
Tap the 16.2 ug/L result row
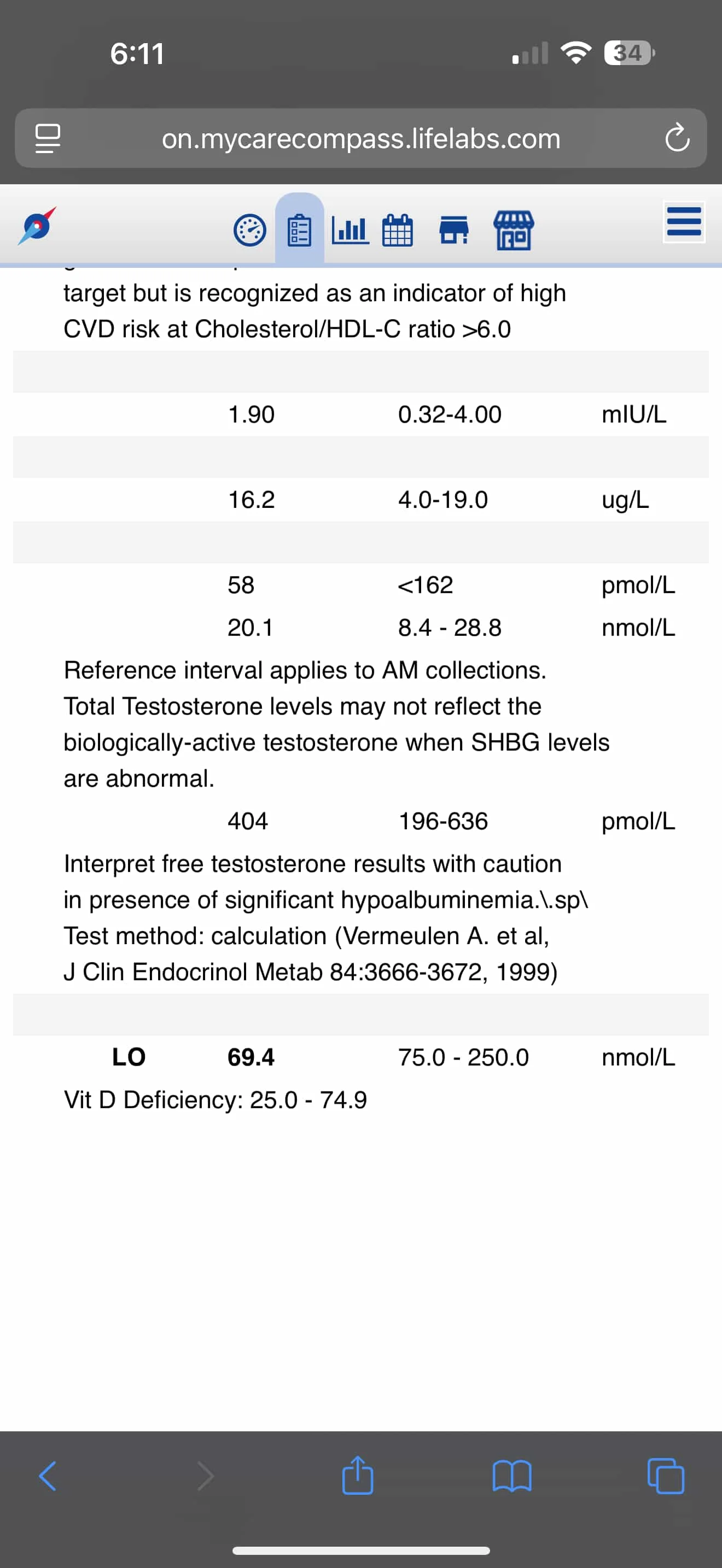[x=361, y=500]
